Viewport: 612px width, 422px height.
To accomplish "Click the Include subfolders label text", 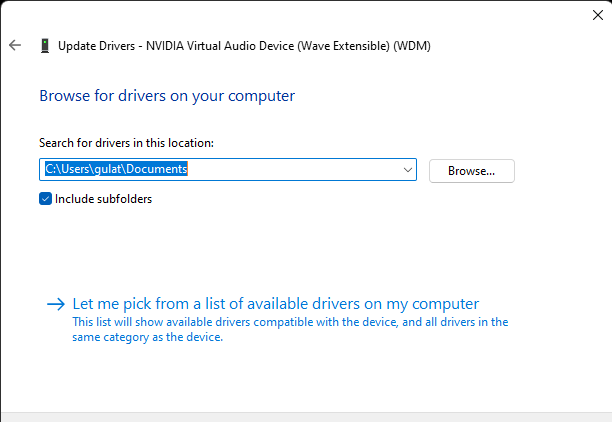I will point(104,199).
